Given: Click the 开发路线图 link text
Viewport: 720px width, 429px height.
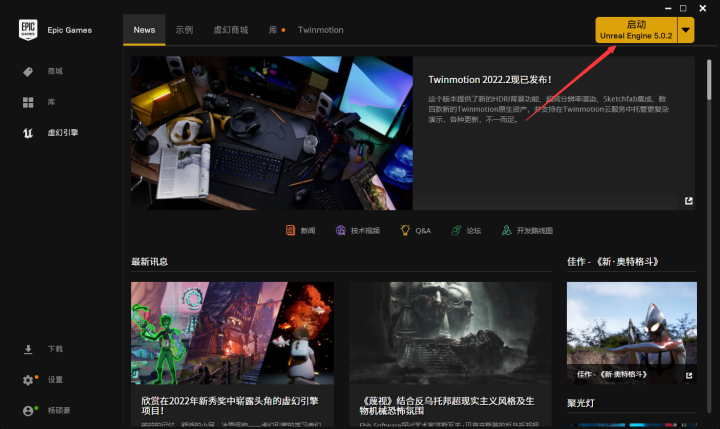Looking at the screenshot, I should pyautogui.click(x=534, y=231).
